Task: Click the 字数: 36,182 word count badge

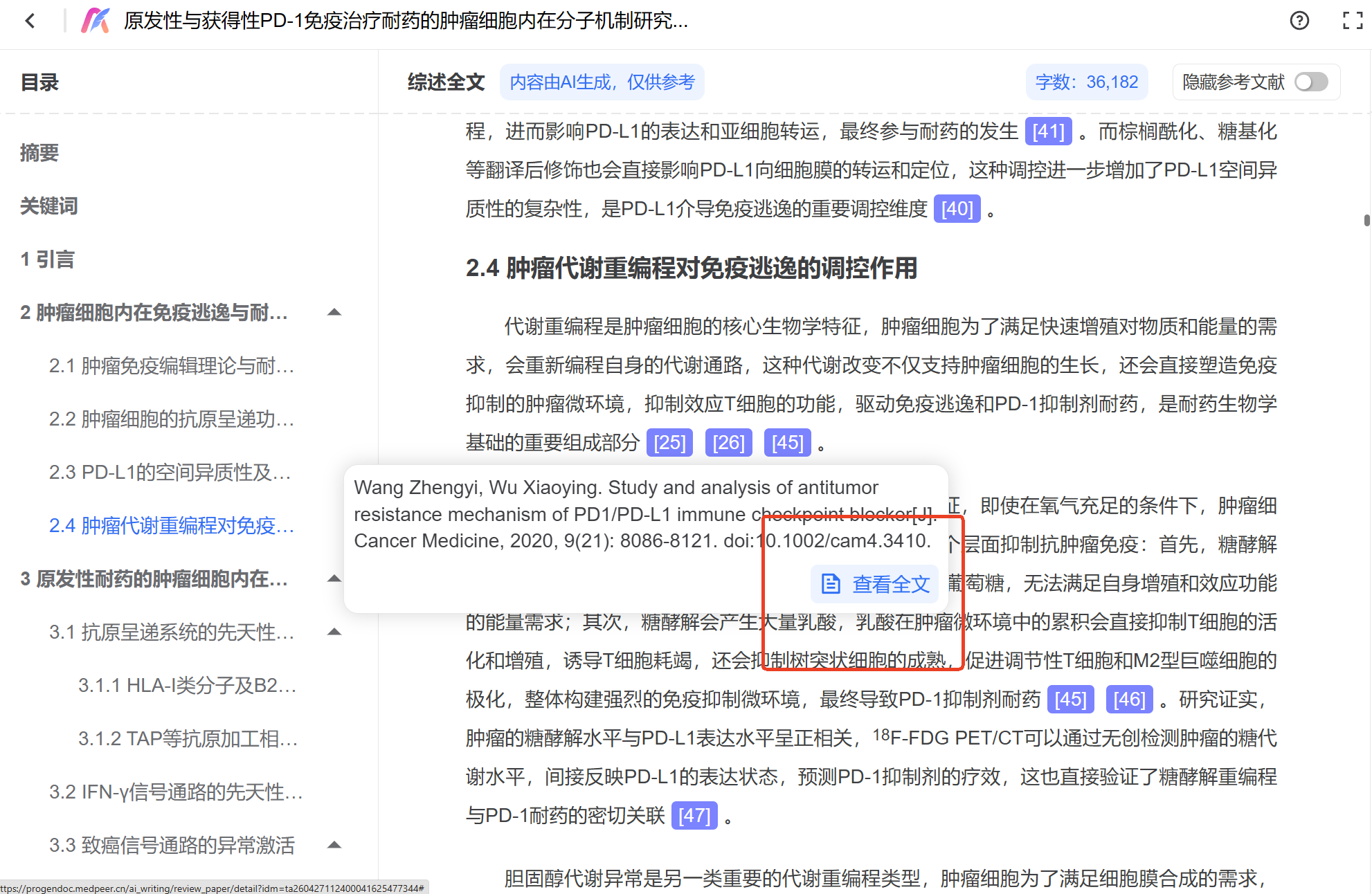Action: coord(1087,82)
